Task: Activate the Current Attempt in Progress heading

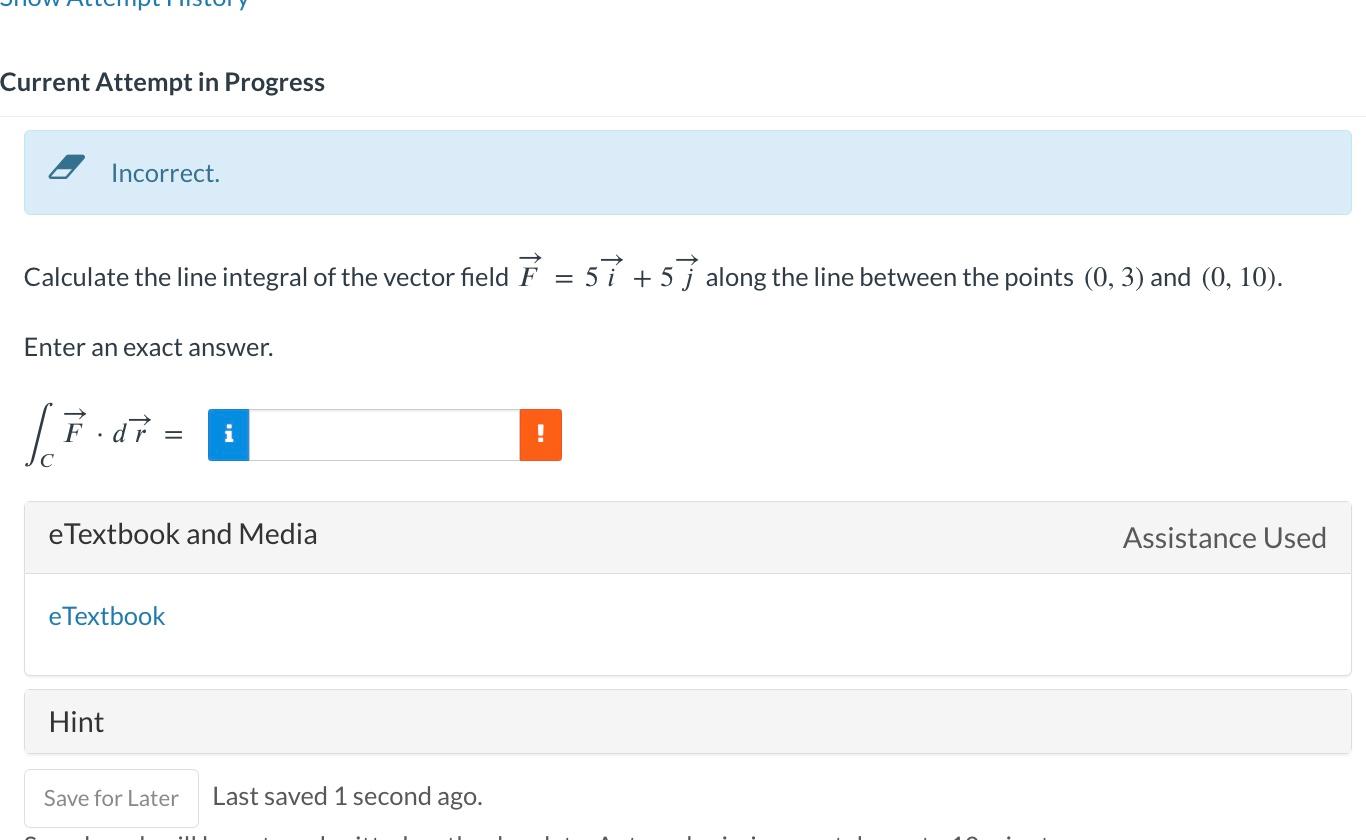Action: pyautogui.click(x=162, y=82)
